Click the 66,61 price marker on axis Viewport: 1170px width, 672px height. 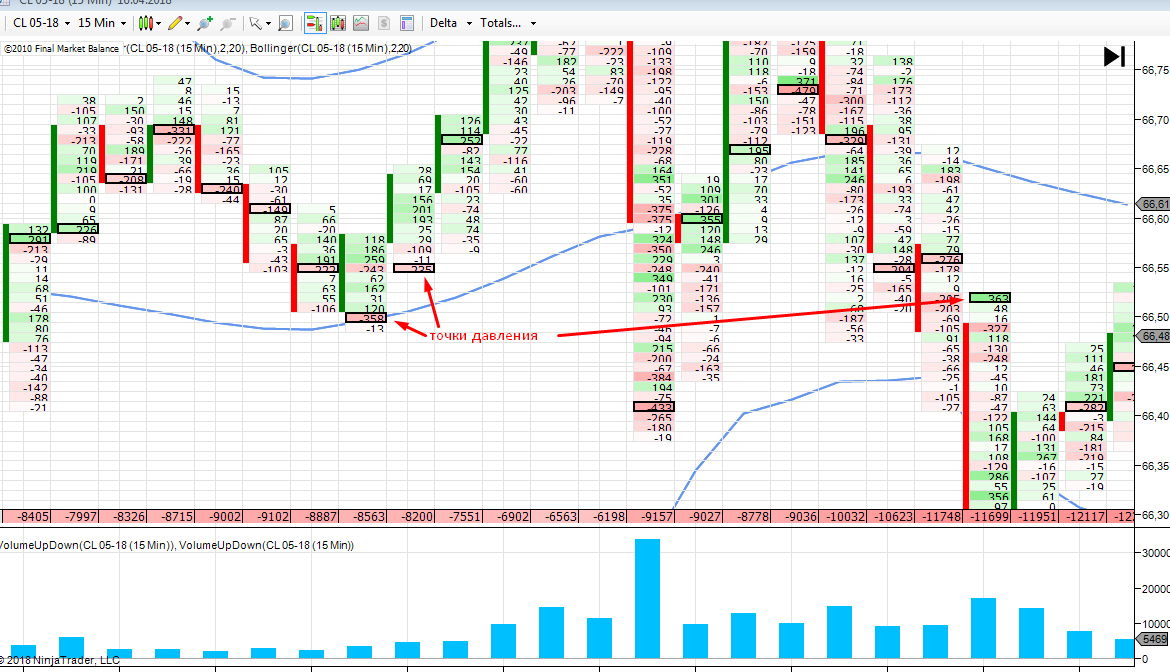click(1154, 204)
